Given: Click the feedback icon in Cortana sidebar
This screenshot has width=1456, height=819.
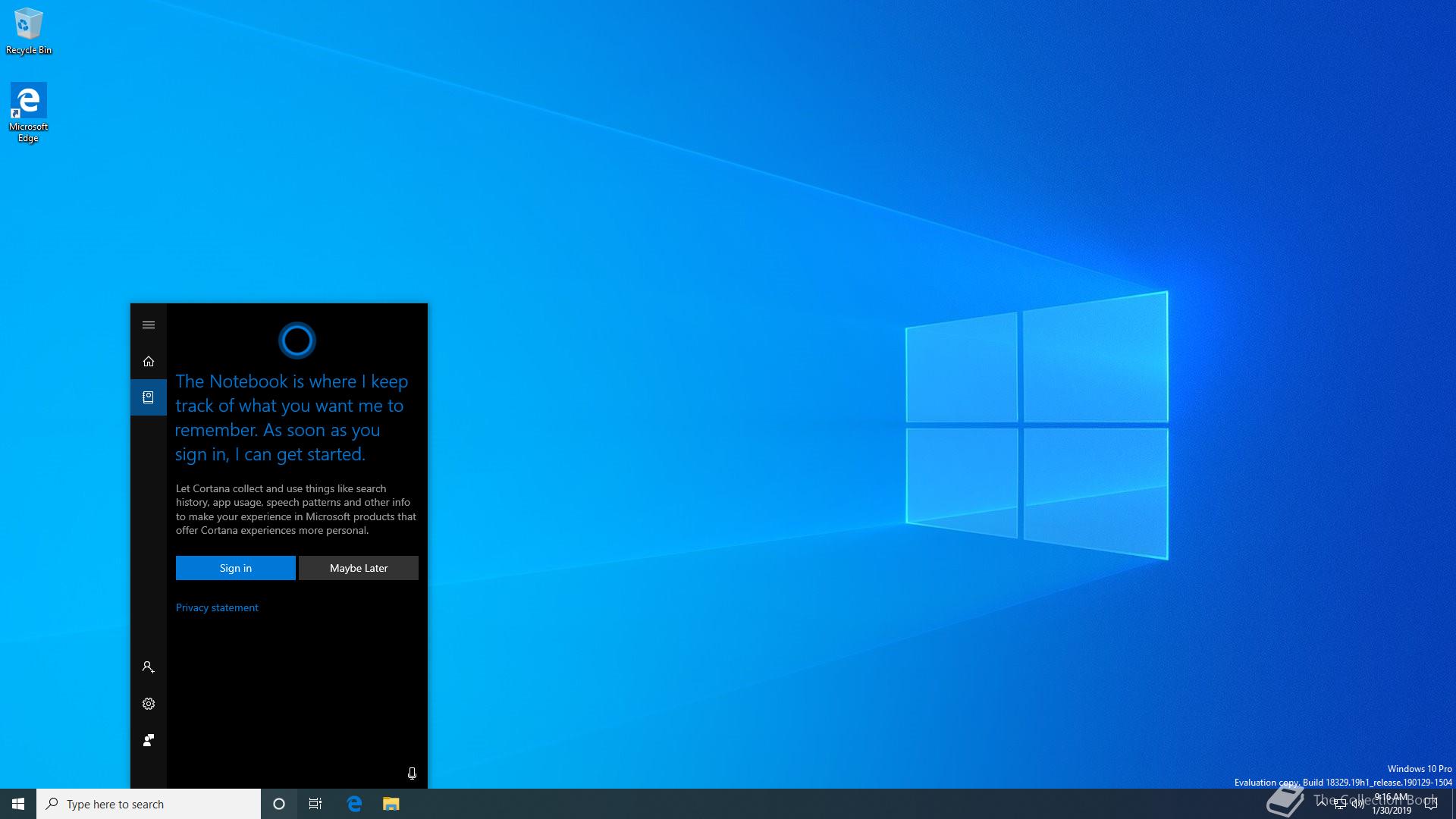Looking at the screenshot, I should click(x=149, y=740).
